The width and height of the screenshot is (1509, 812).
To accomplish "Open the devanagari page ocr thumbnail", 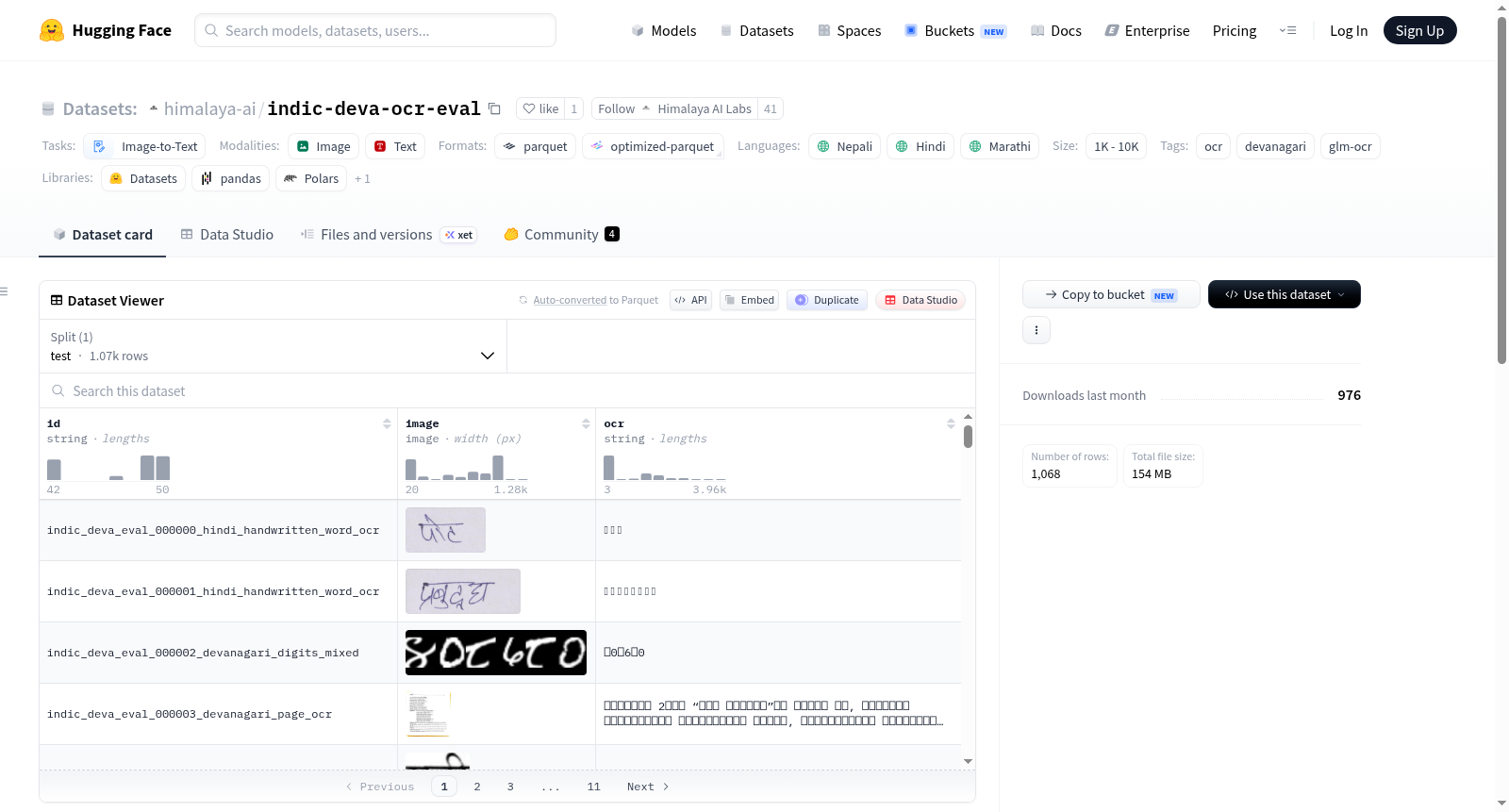I will [429, 714].
